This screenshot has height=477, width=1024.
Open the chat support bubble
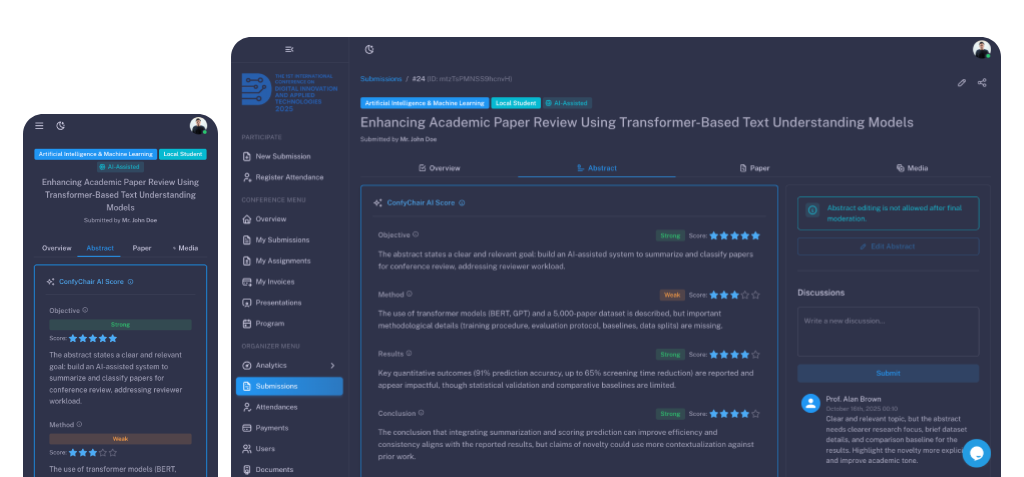pos(976,453)
